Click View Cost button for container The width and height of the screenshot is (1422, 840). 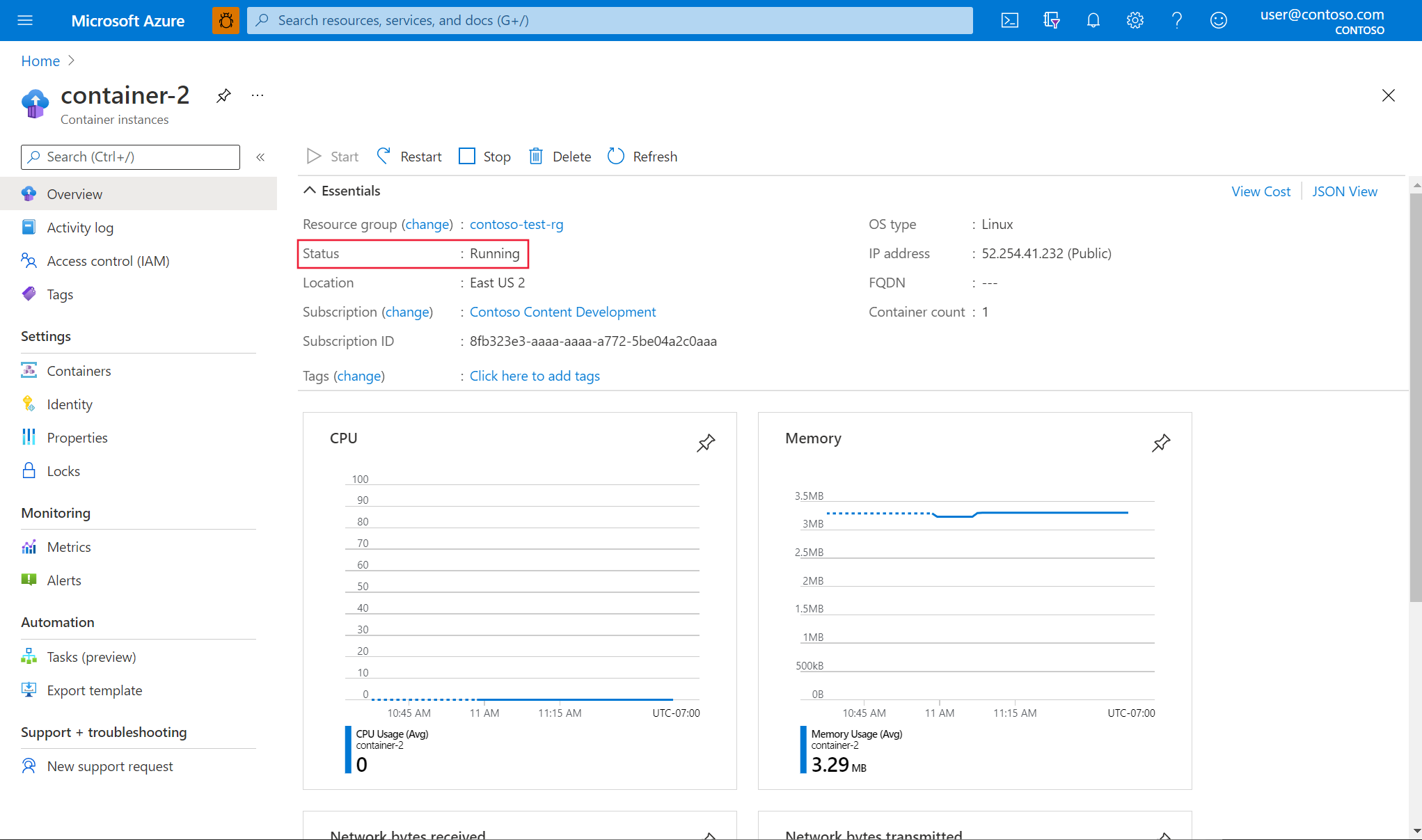click(1261, 190)
